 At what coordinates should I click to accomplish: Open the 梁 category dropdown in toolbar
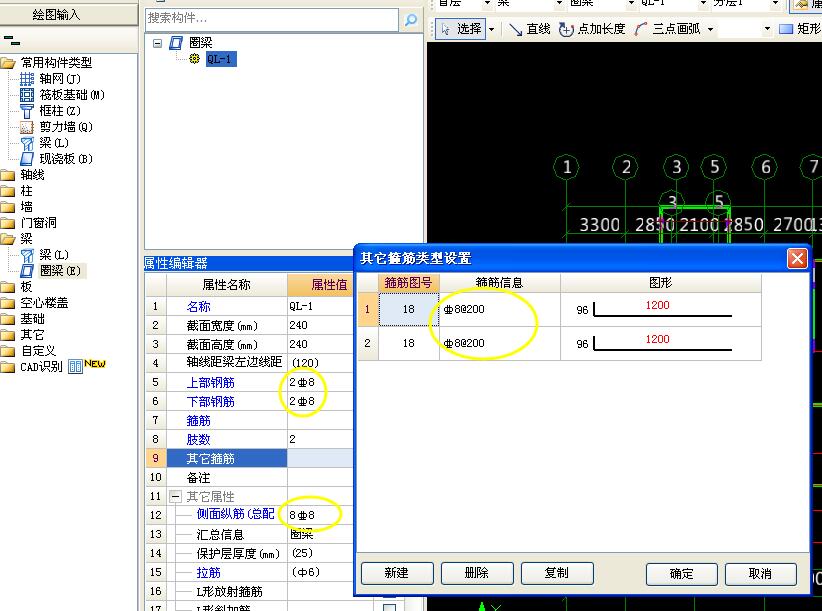tap(559, 3)
